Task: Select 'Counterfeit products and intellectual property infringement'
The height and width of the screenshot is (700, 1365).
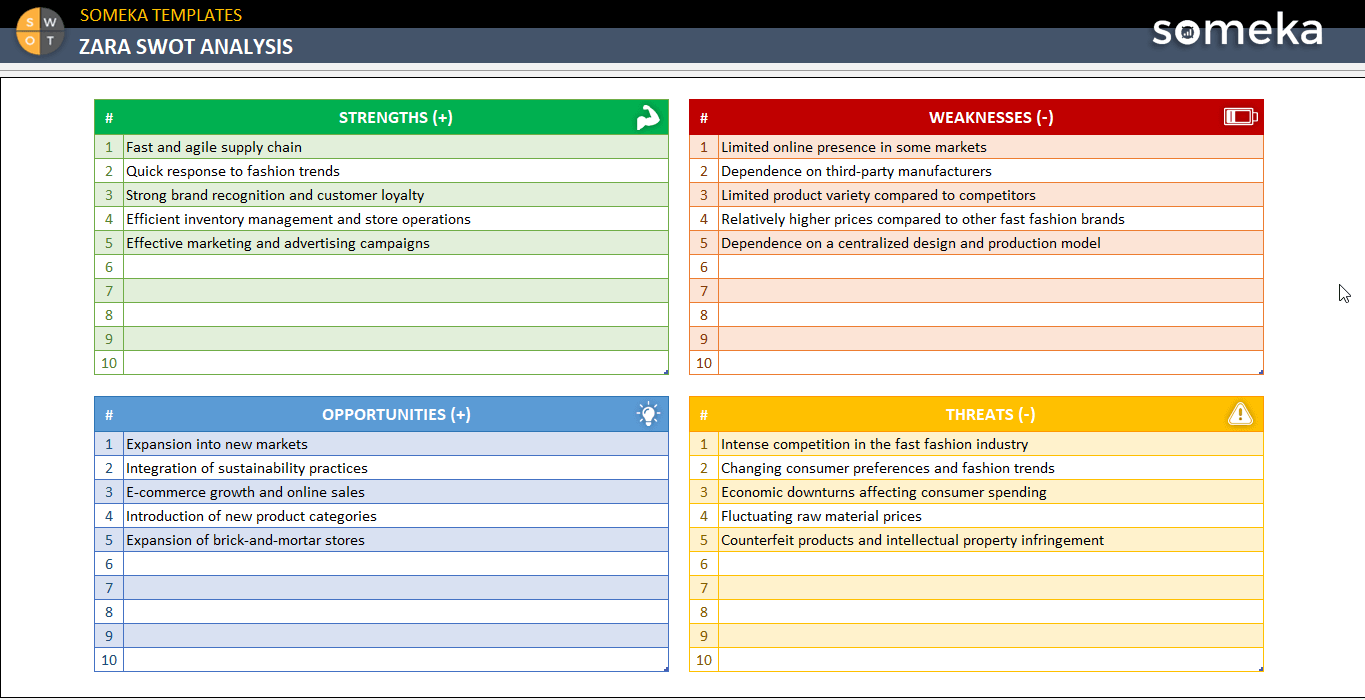Action: point(991,540)
